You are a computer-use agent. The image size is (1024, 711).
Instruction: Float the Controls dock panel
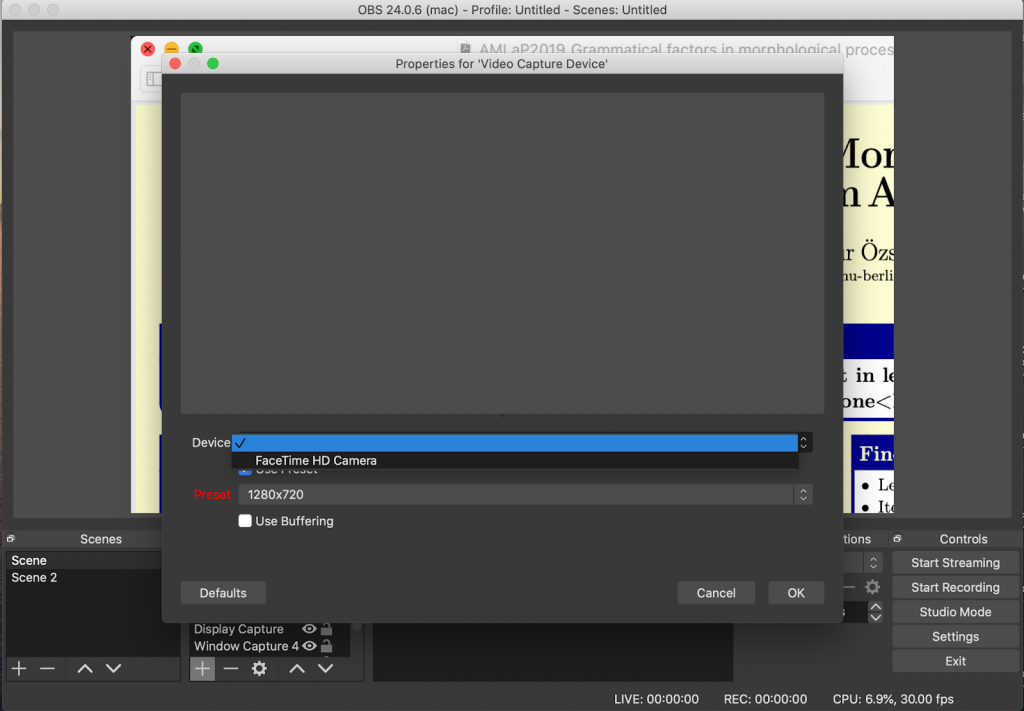(897, 539)
